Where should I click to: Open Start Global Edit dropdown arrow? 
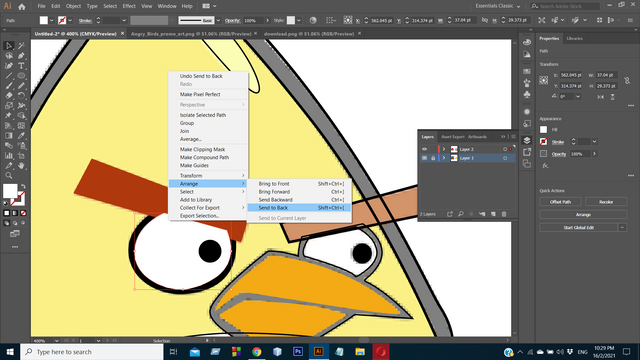622,227
